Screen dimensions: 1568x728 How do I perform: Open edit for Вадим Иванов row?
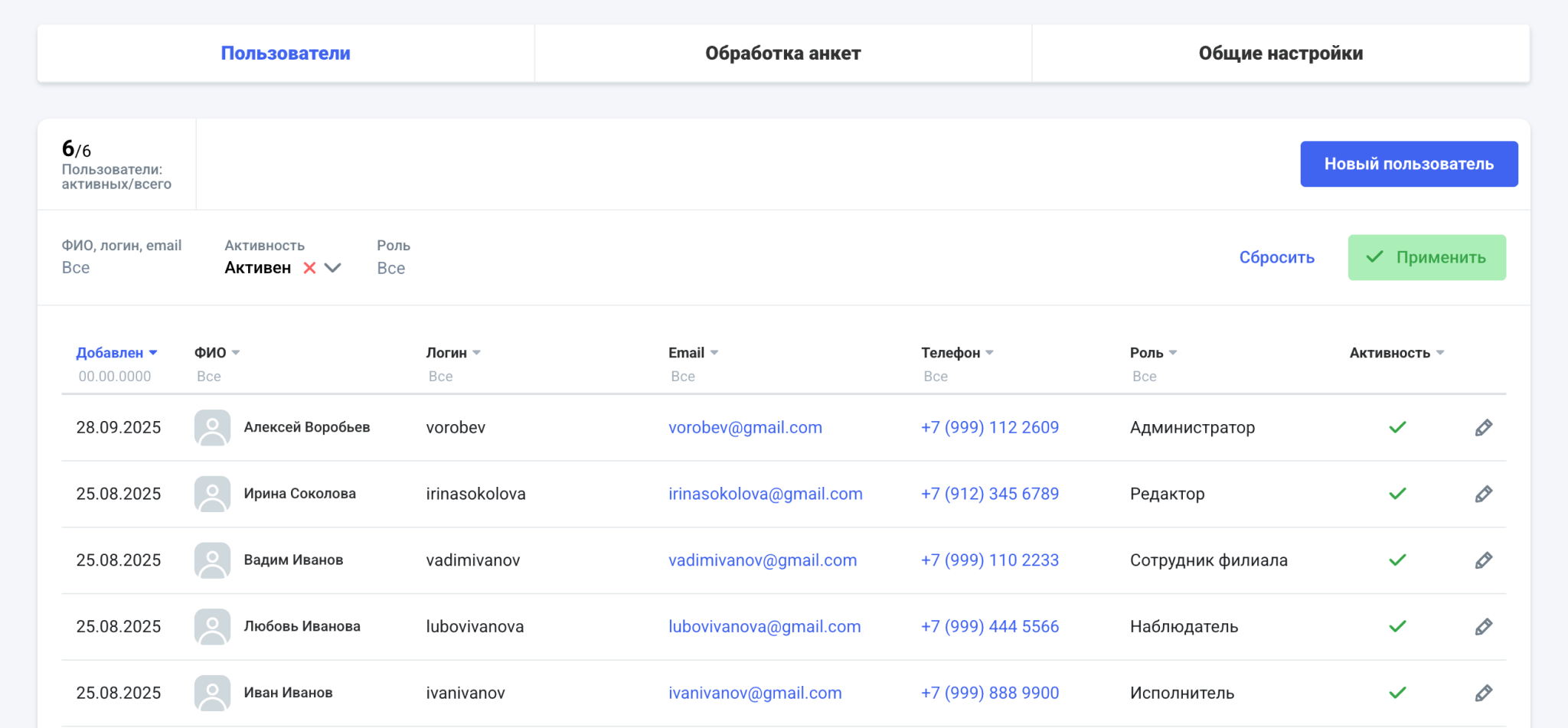pos(1483,560)
